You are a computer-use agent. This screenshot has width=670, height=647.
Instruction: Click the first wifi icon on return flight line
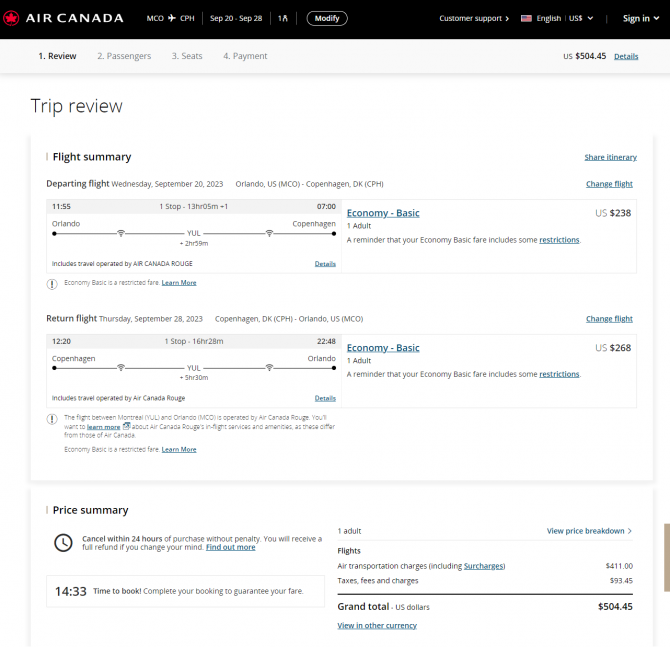pos(121,368)
